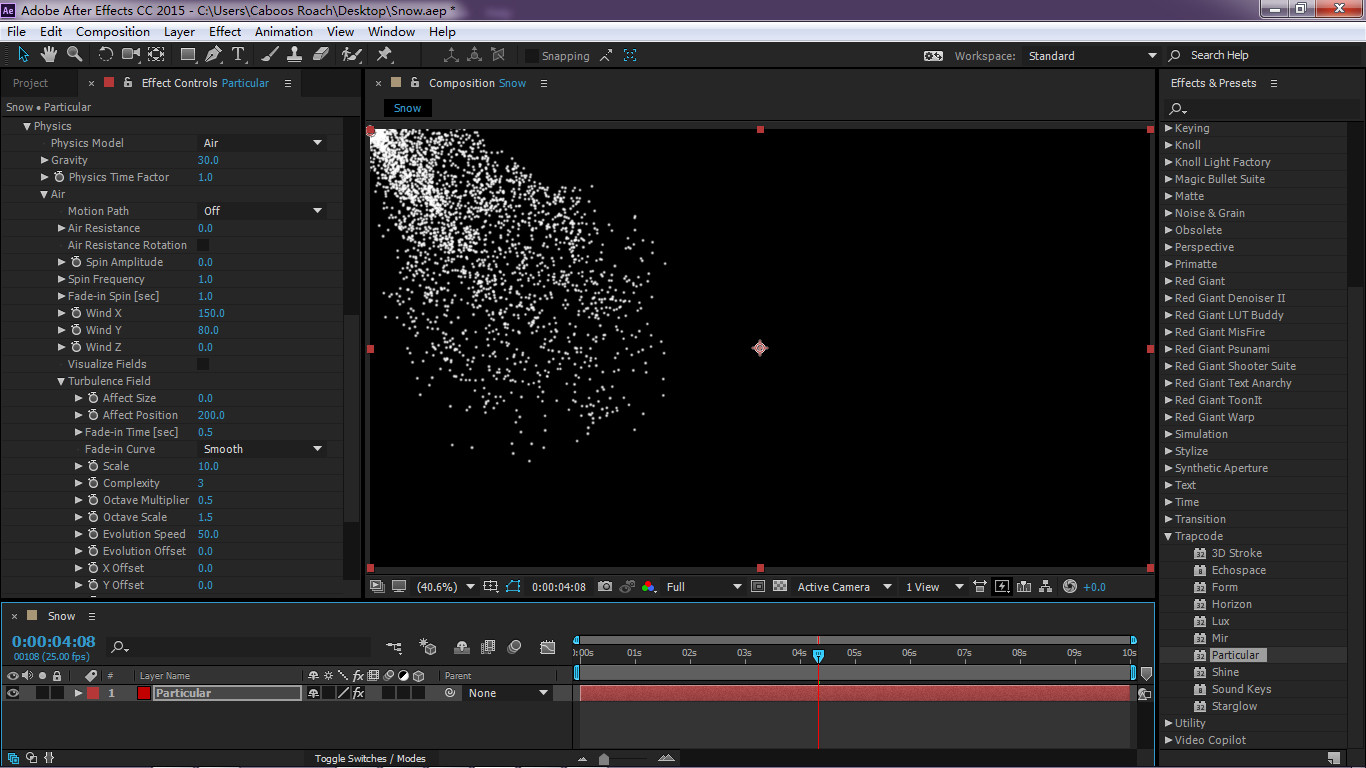Hide the Particular layer with eye icon
This screenshot has width=1366, height=768.
13,693
